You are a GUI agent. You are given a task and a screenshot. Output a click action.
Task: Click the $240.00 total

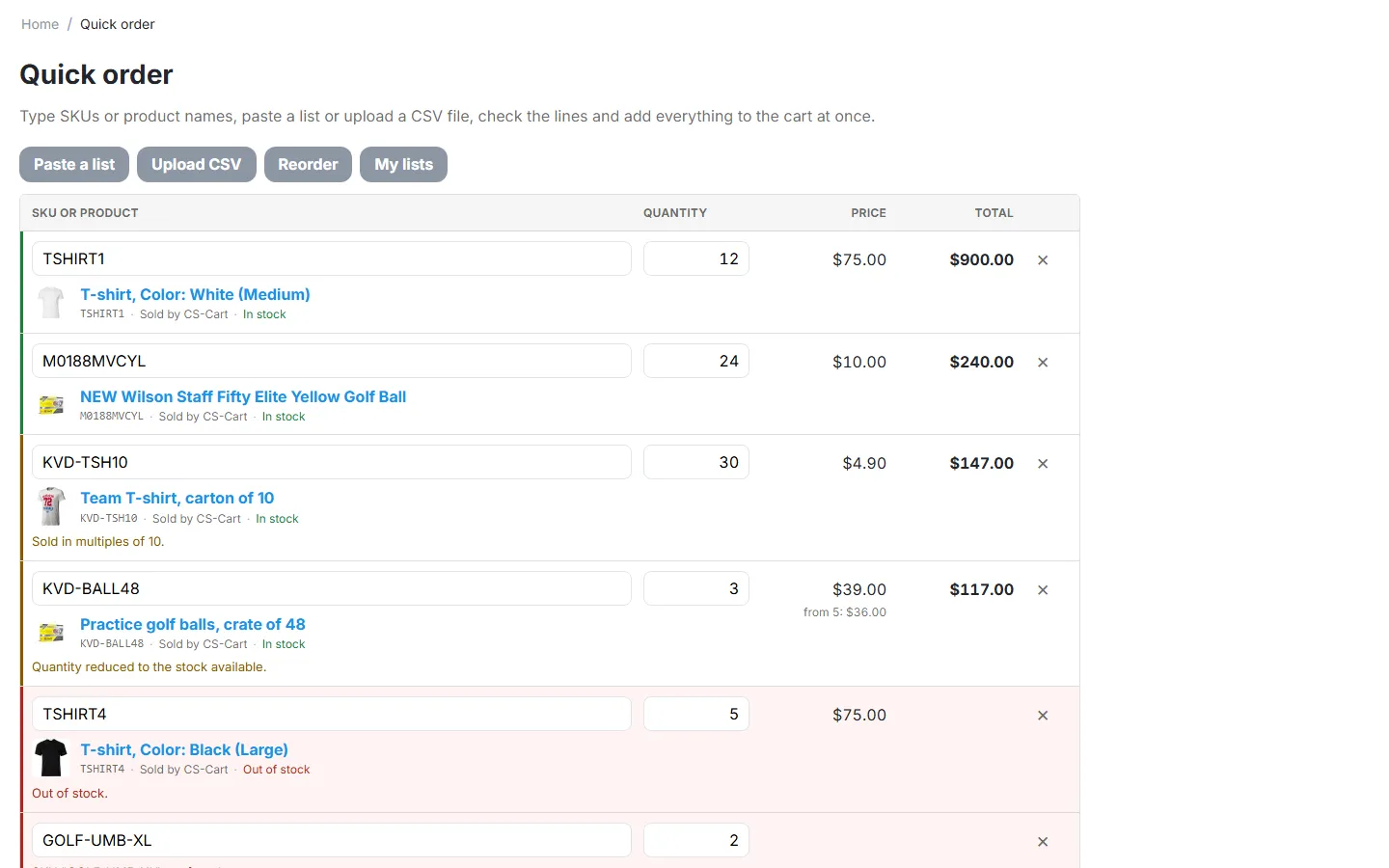click(x=981, y=362)
